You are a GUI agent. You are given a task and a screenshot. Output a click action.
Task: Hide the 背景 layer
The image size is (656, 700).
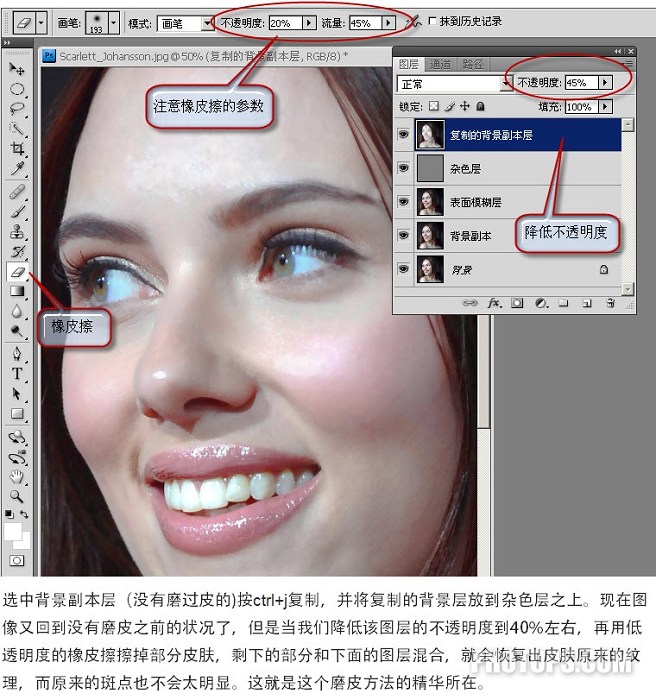pyautogui.click(x=403, y=269)
